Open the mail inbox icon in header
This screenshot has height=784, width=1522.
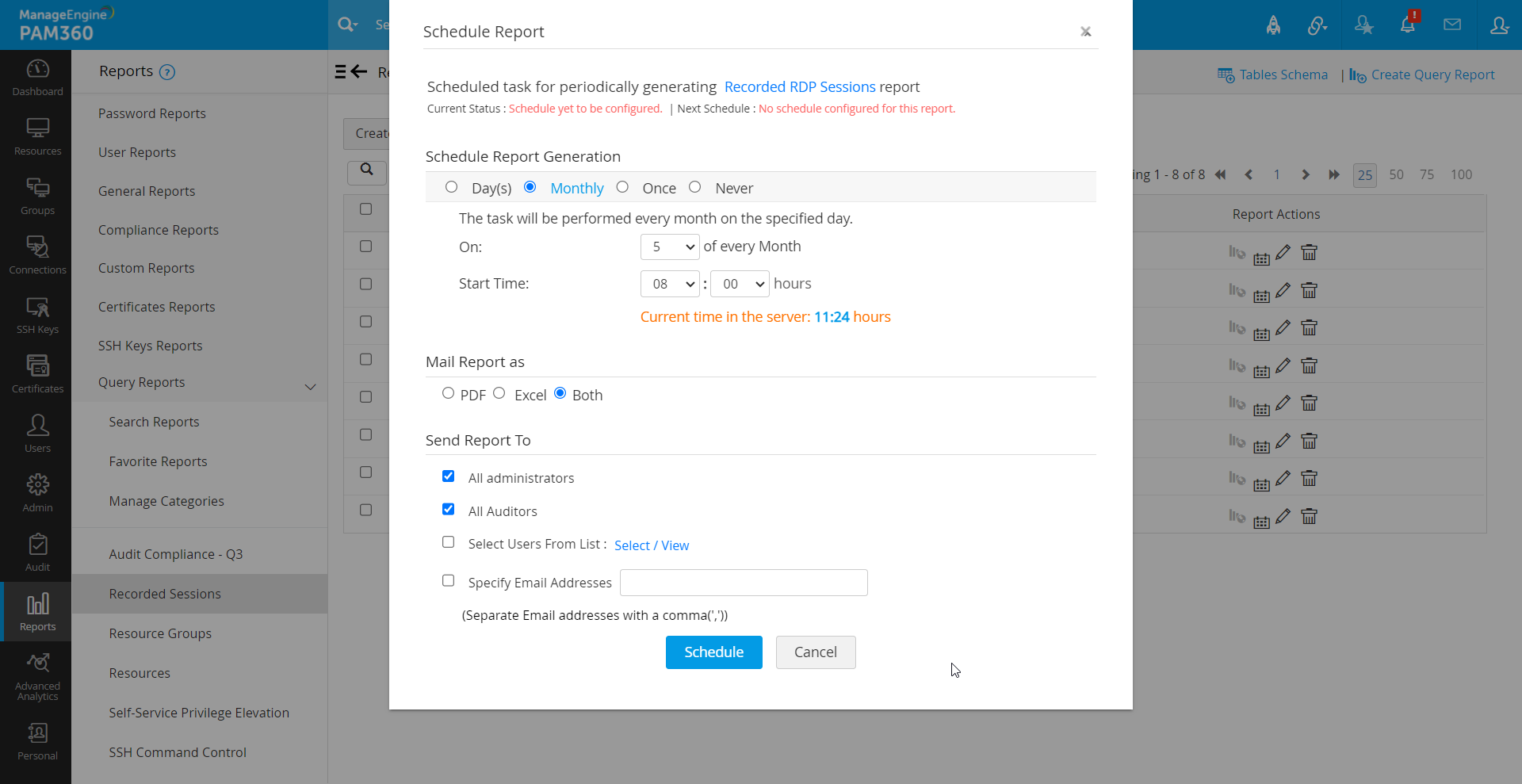[x=1453, y=25]
